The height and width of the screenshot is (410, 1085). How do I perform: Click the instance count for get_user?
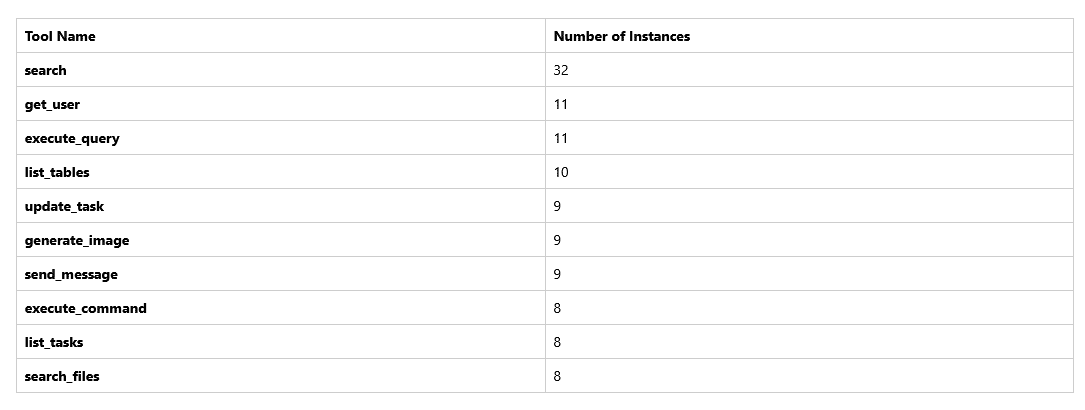[x=561, y=104]
